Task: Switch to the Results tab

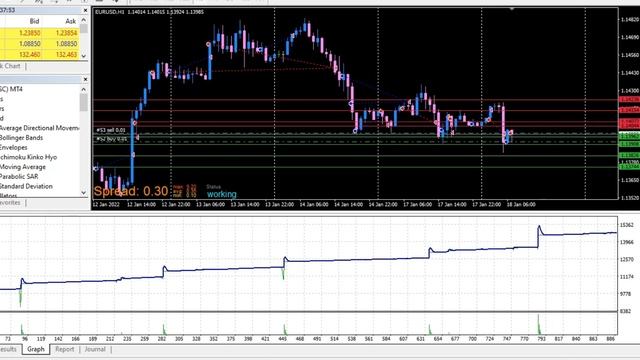Action: point(9,349)
